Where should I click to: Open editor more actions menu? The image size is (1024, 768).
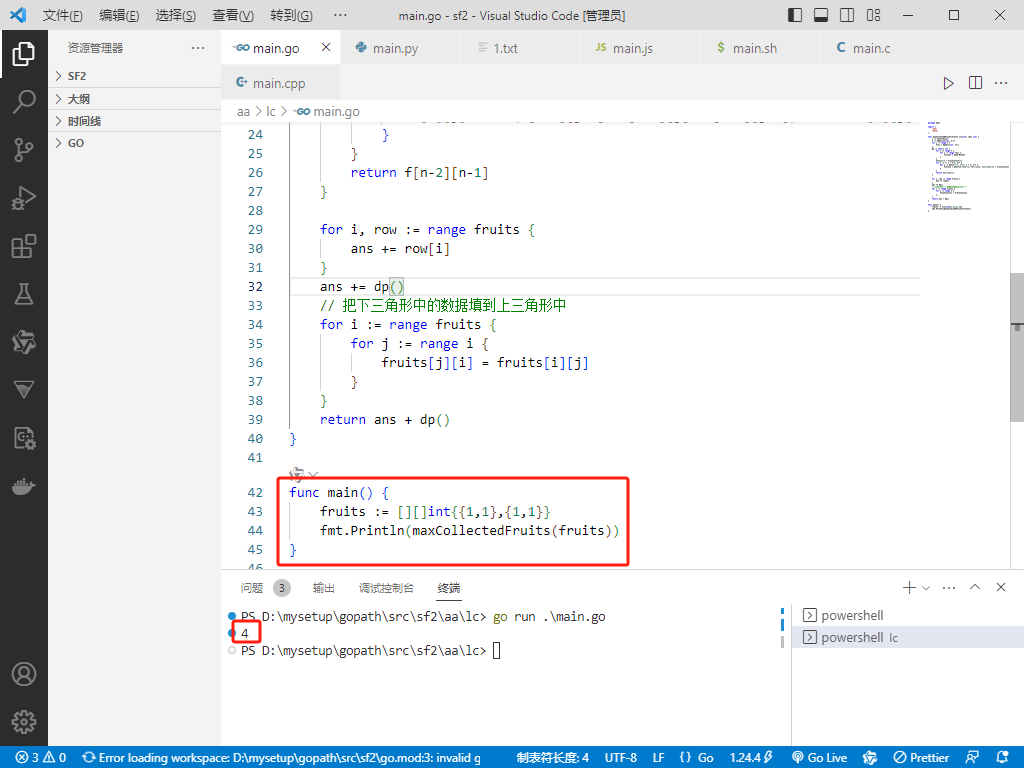point(1001,83)
